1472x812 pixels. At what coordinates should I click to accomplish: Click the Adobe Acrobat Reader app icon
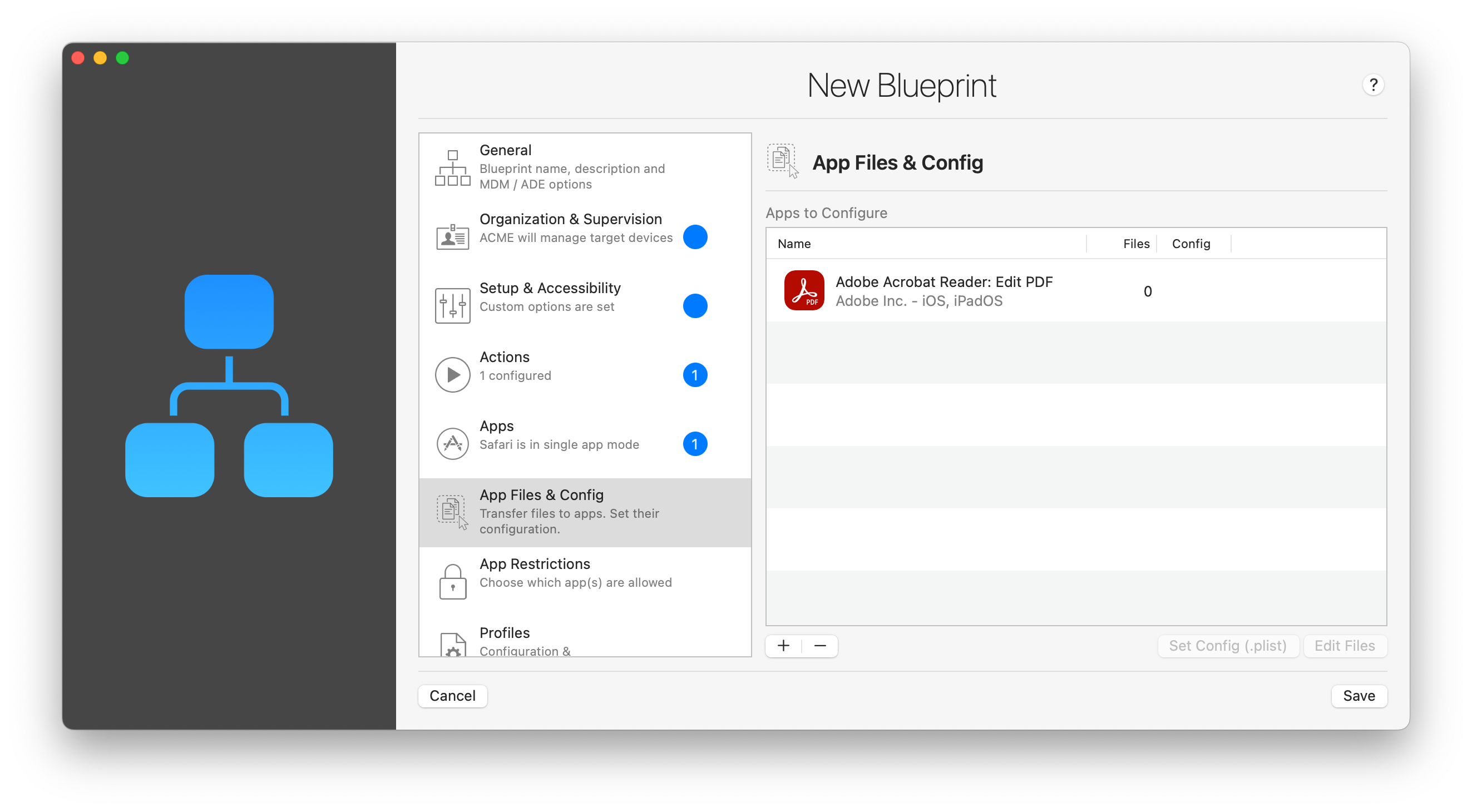click(803, 290)
